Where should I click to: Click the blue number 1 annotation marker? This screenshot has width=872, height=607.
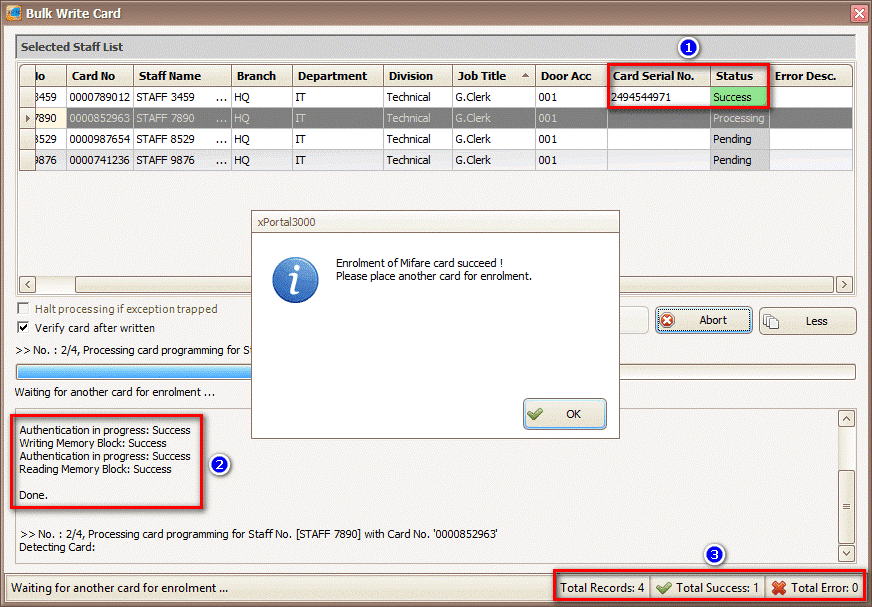tap(688, 47)
